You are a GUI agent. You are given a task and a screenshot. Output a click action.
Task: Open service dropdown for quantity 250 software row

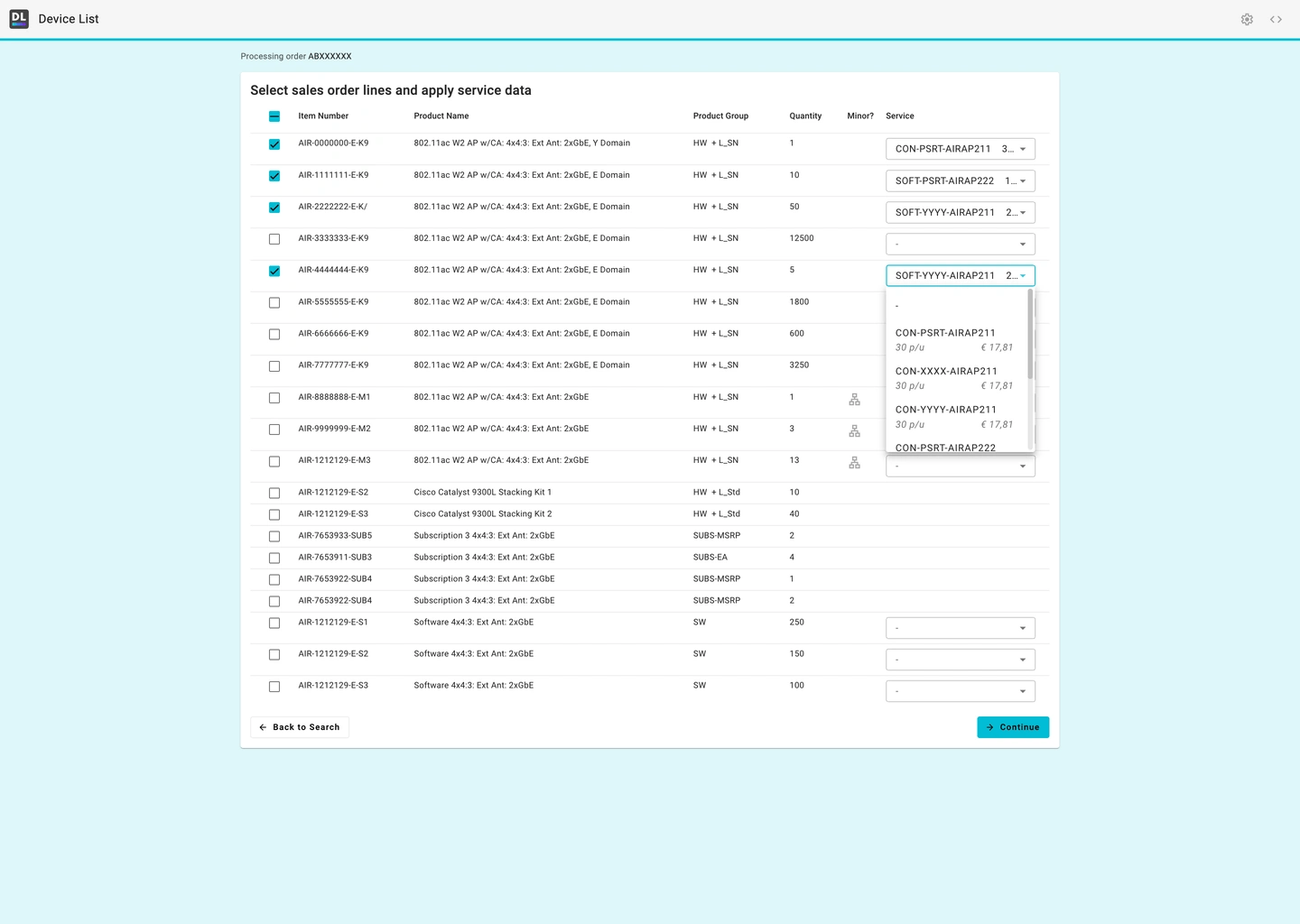960,628
